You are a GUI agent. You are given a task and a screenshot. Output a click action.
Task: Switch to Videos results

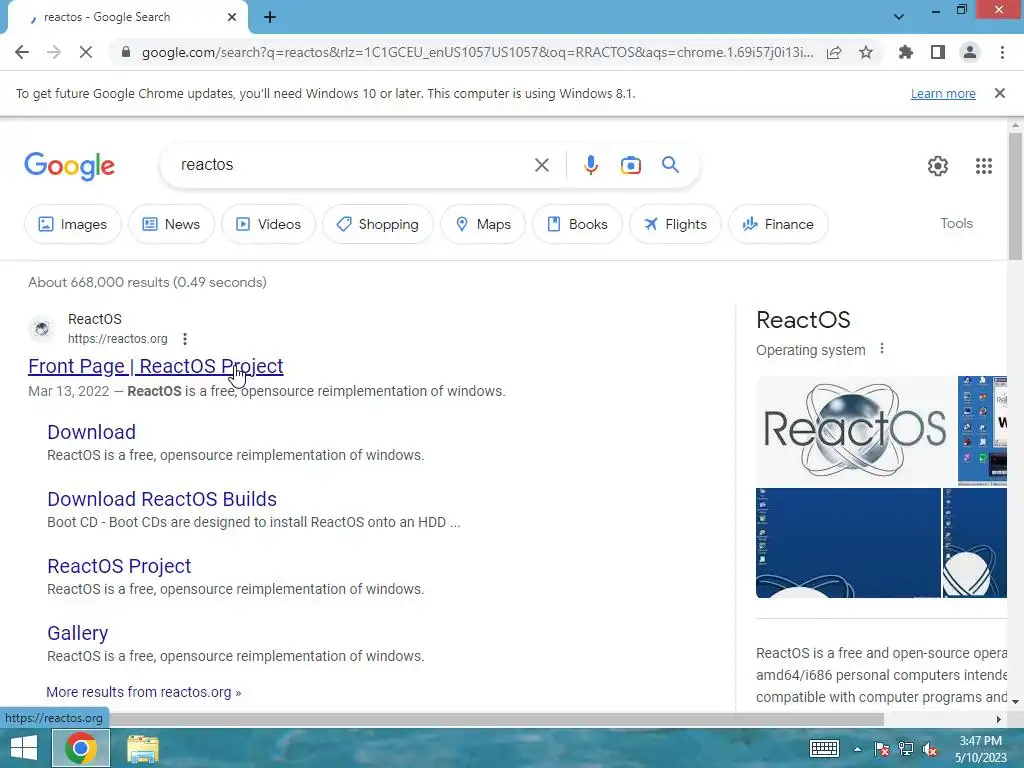click(268, 224)
